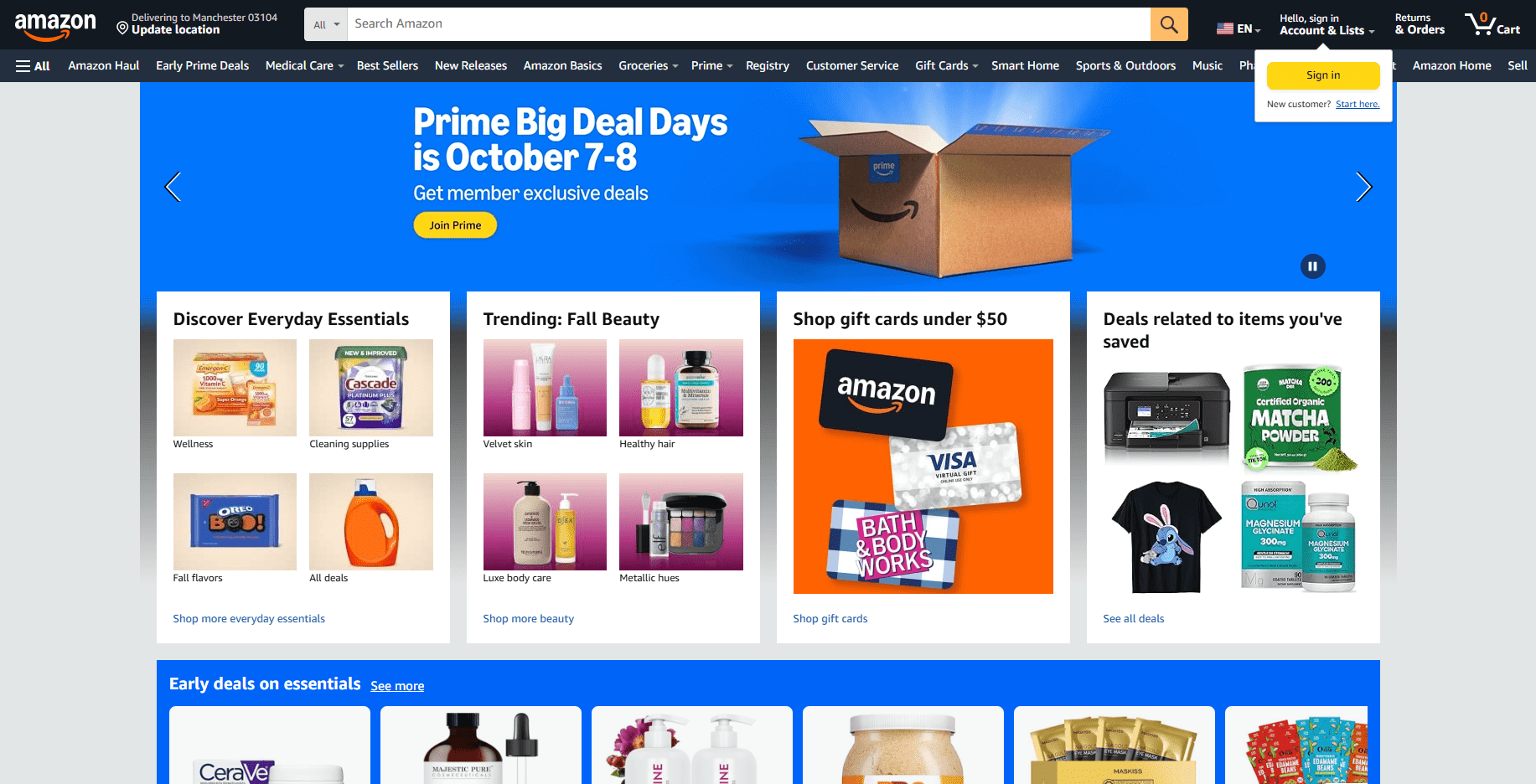Expand the Account & Lists menu
The image size is (1536, 784).
(x=1327, y=24)
